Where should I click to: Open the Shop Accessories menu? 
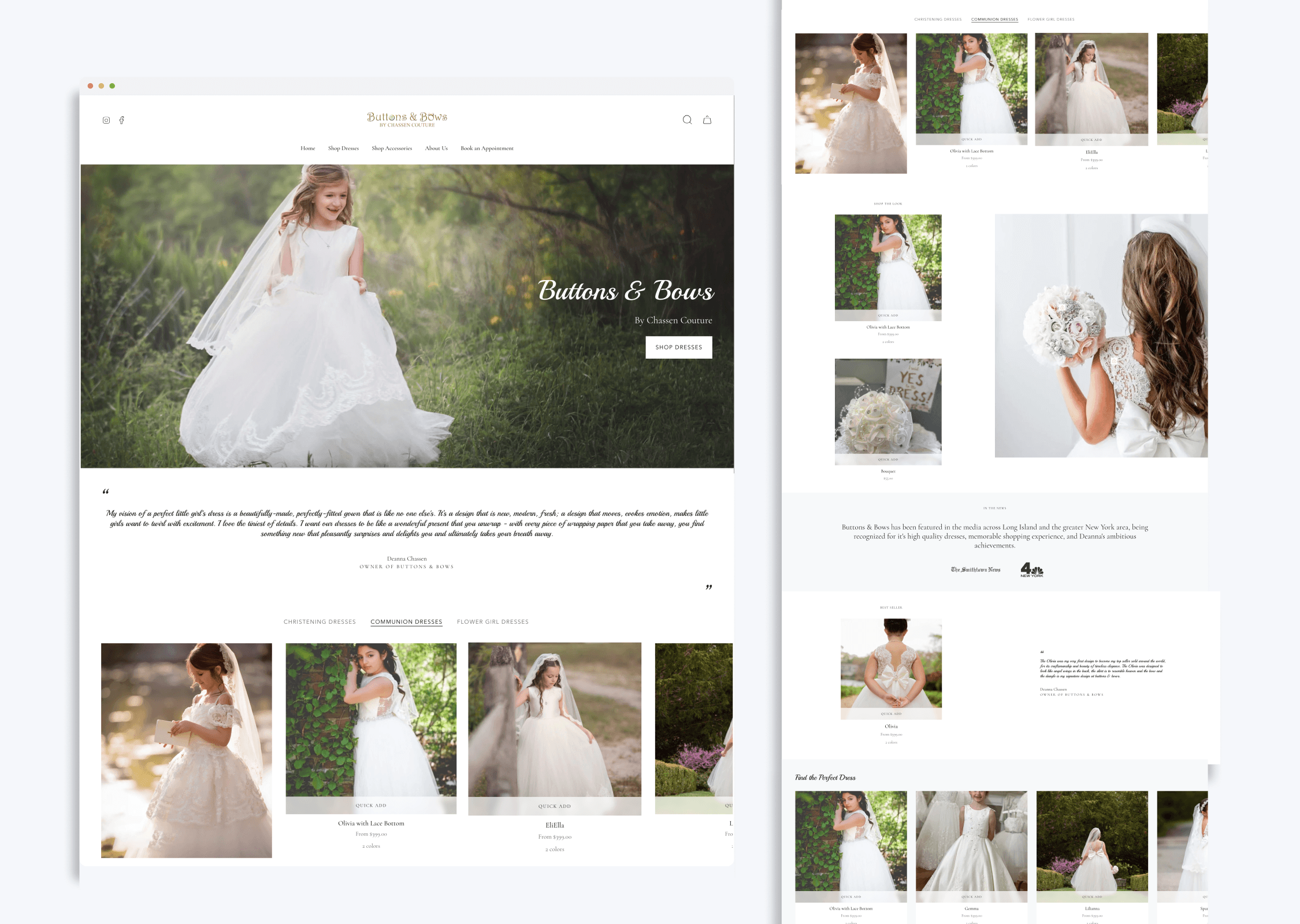[392, 148]
